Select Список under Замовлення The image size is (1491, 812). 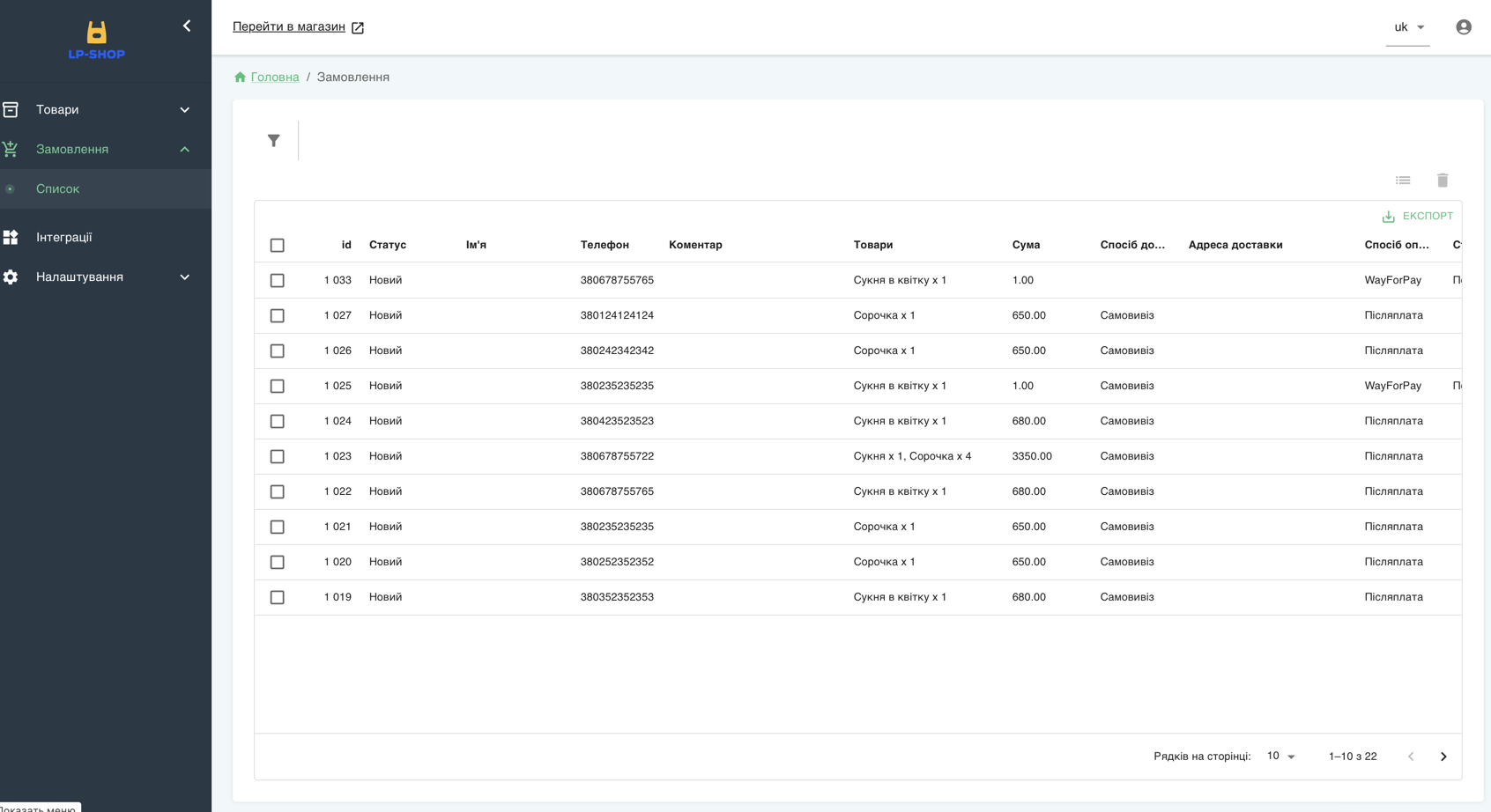tap(58, 189)
